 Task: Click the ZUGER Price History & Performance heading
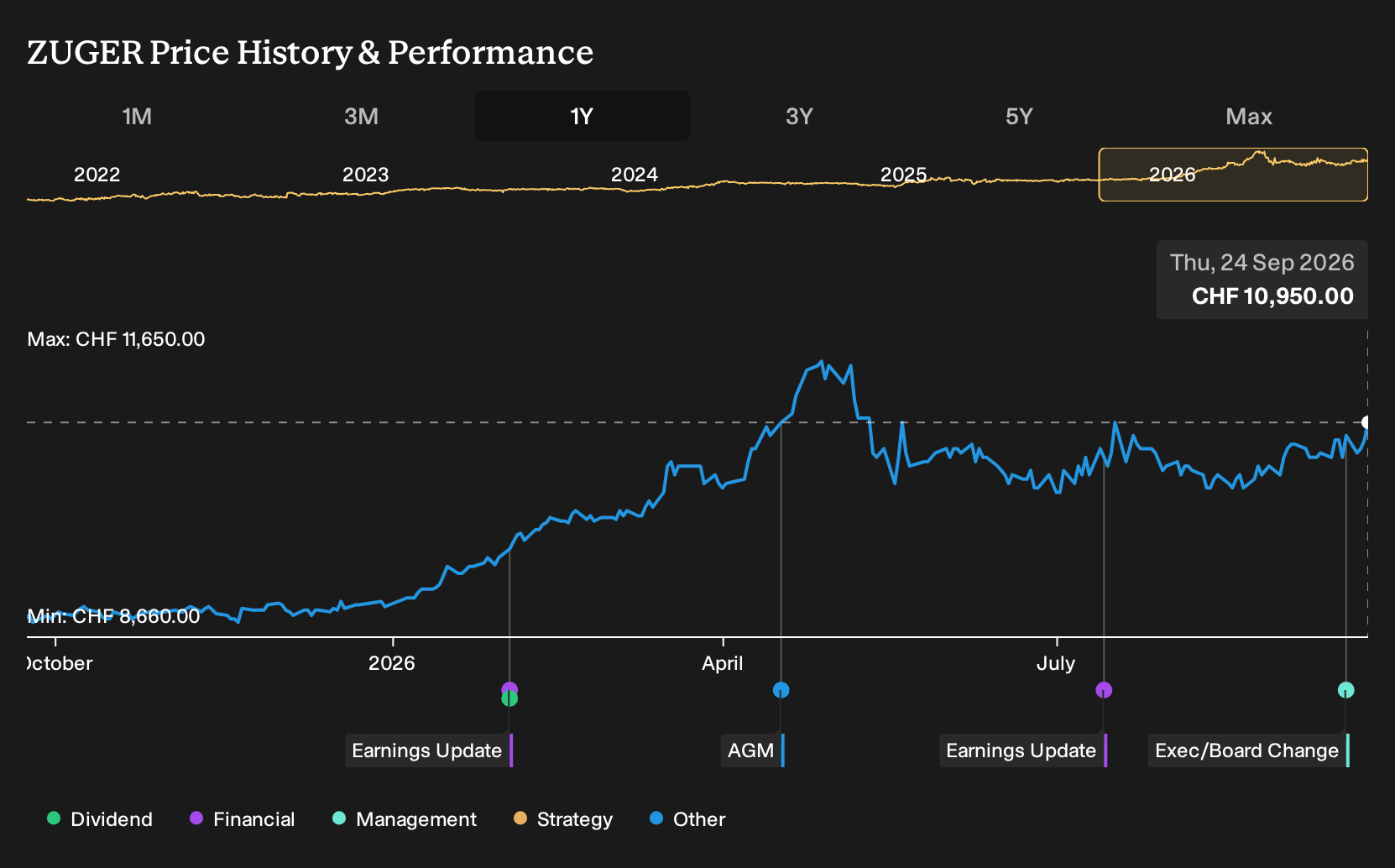pos(311,52)
